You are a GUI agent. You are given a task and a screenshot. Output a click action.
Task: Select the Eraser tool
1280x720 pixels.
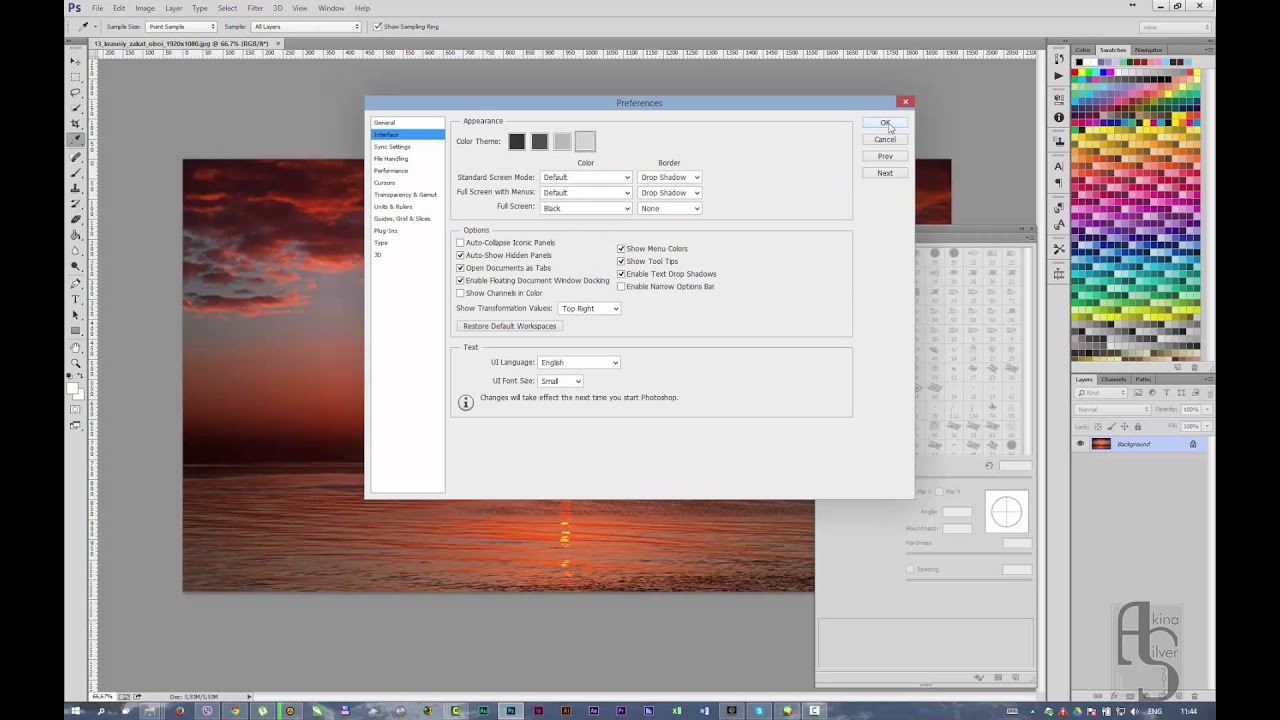76,219
